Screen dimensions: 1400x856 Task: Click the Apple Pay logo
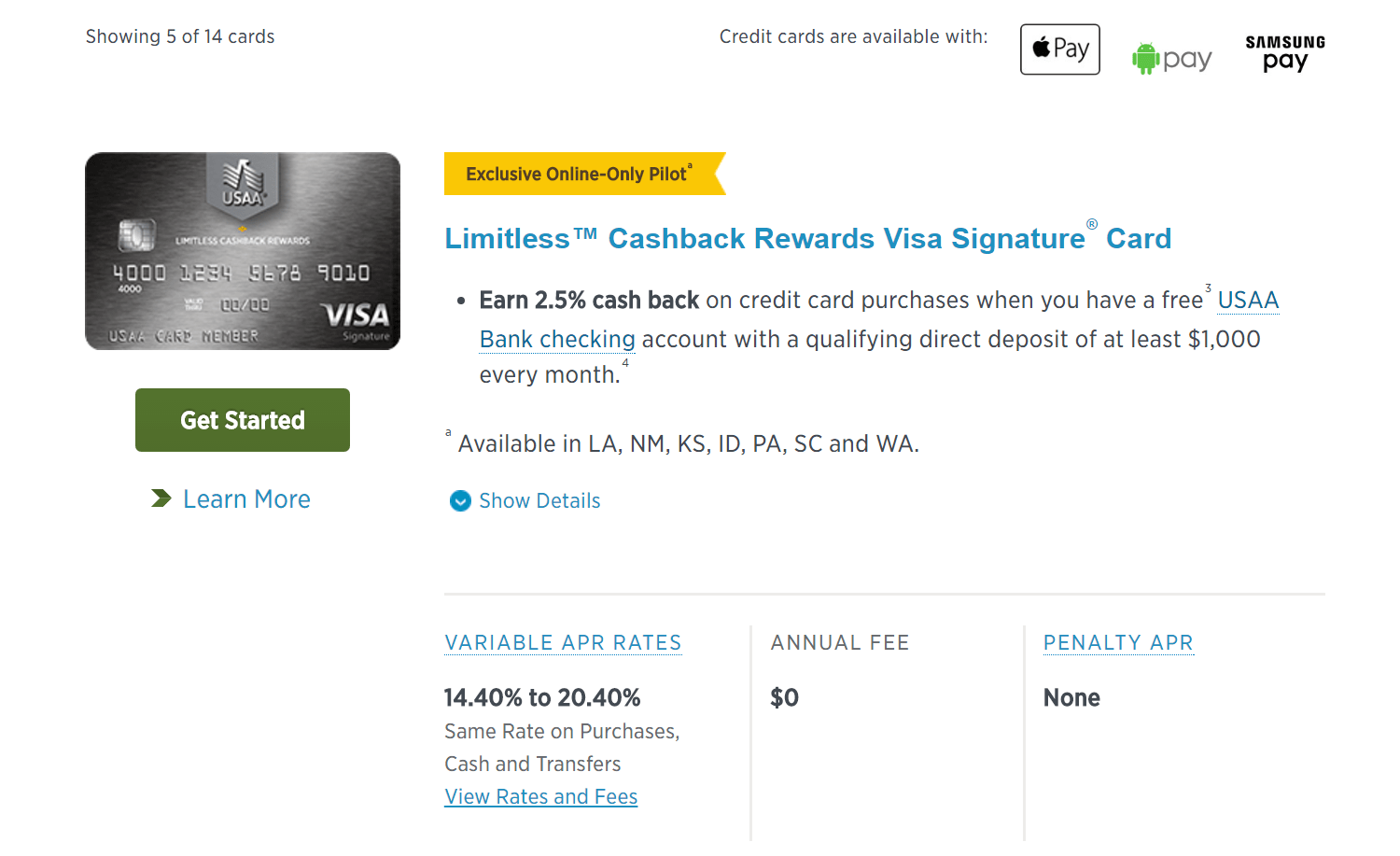[1059, 49]
